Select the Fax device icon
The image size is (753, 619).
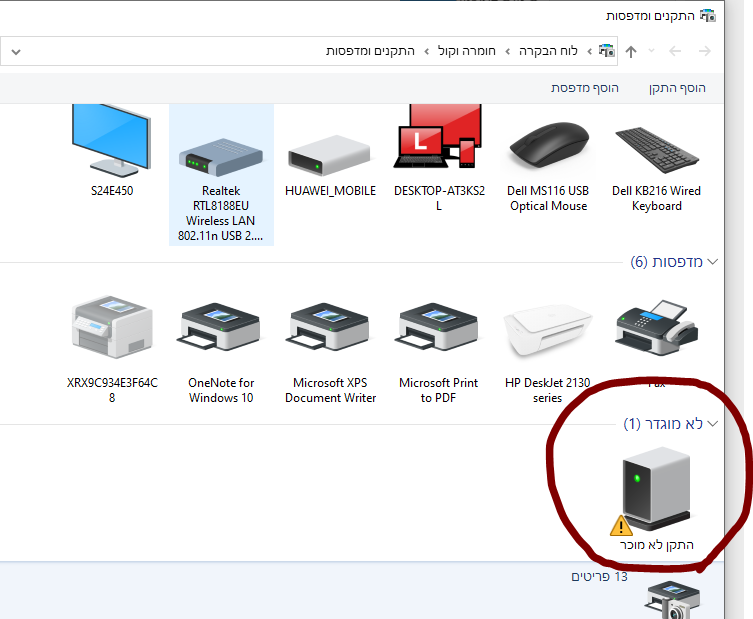point(657,328)
